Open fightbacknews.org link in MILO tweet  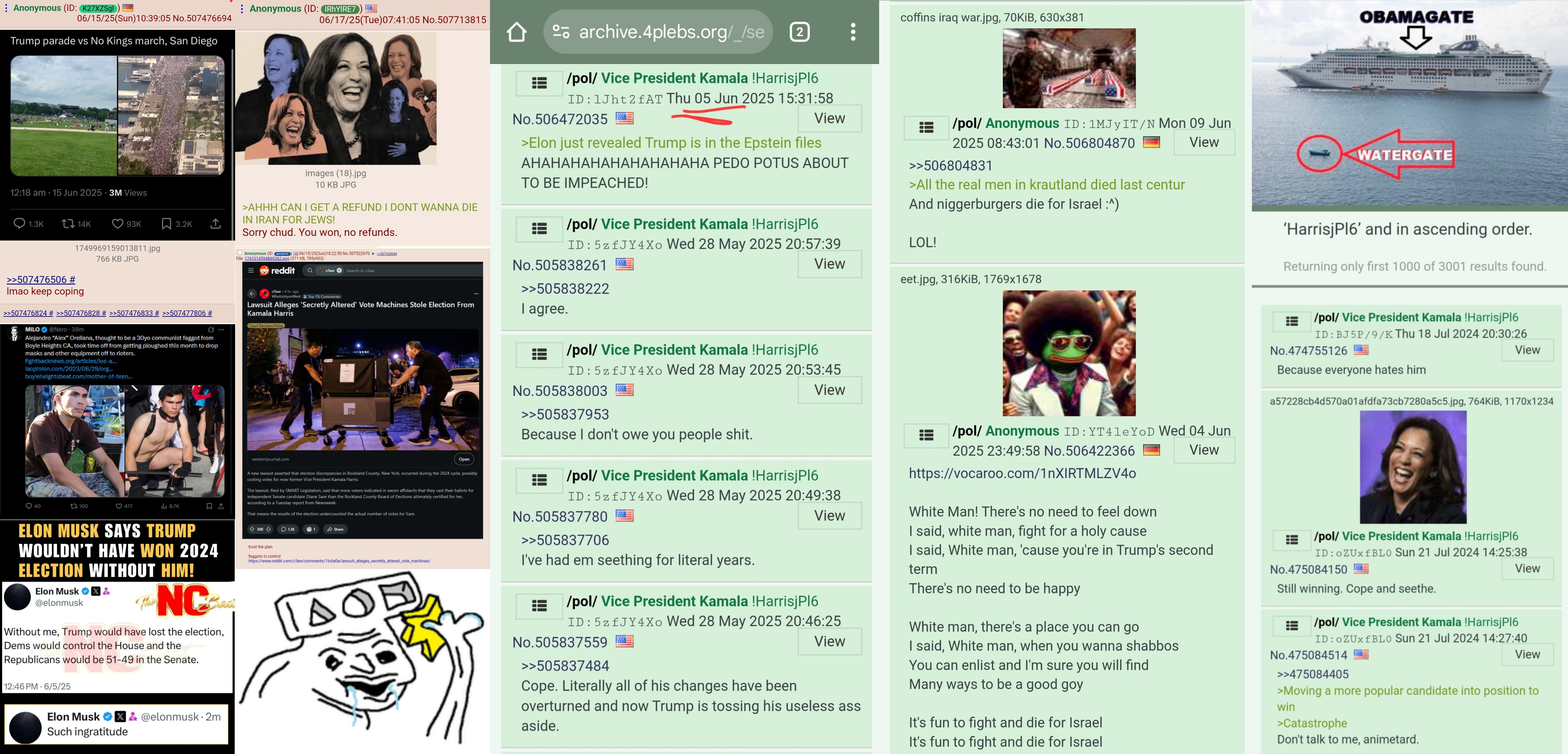click(70, 361)
